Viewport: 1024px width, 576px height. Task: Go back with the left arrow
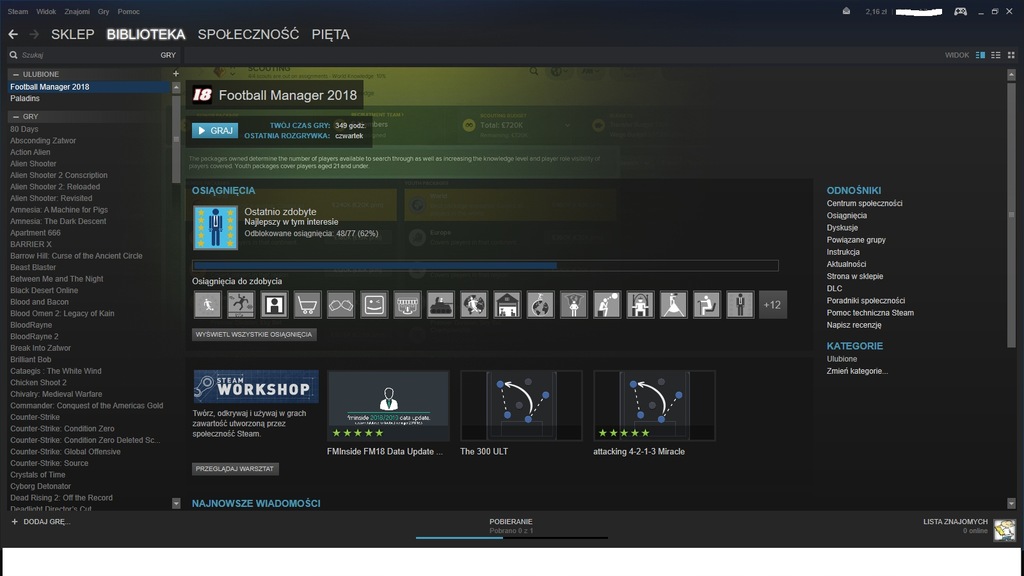(x=13, y=34)
